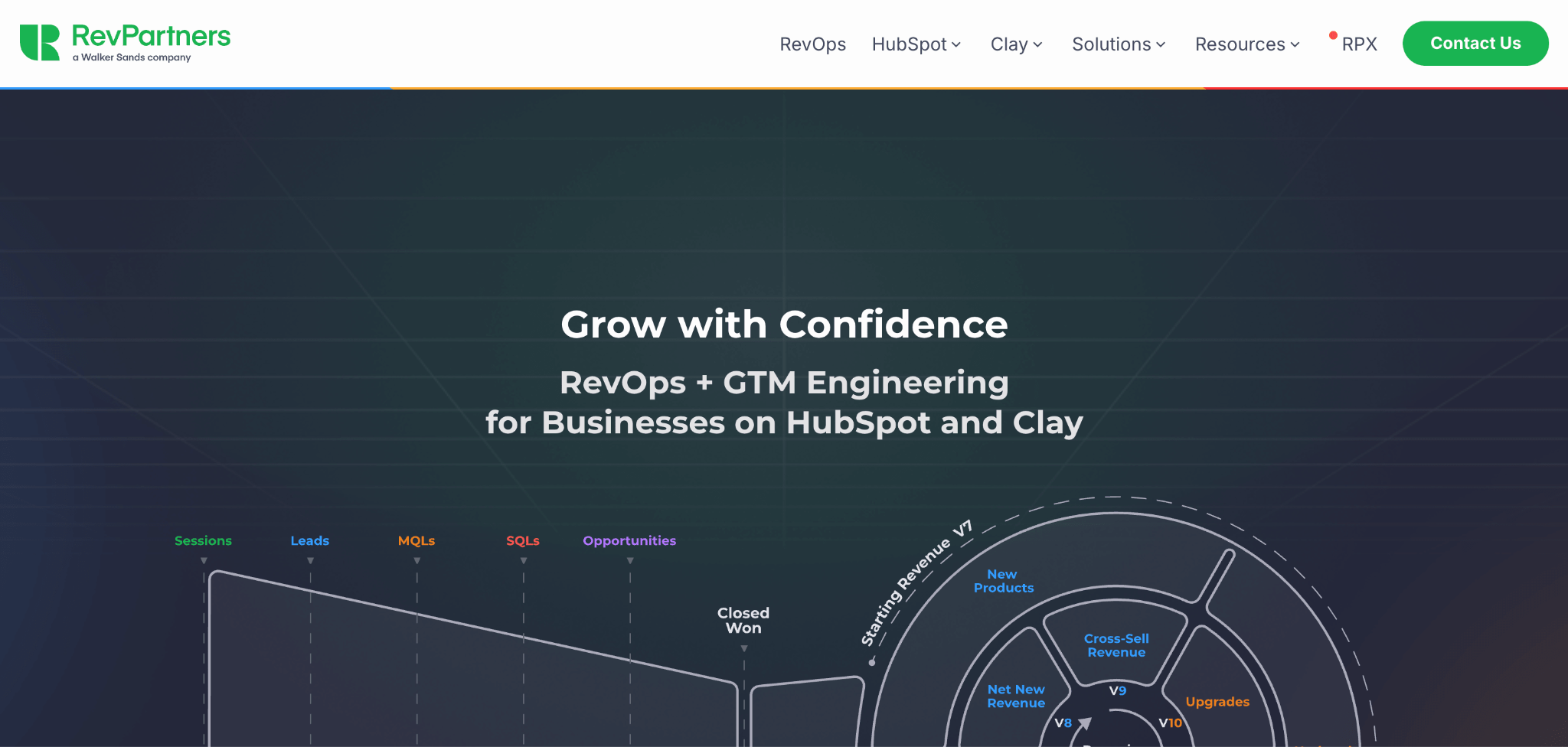The width and height of the screenshot is (1568, 747).
Task: Click the arrow marker below Leads
Action: [x=310, y=561]
